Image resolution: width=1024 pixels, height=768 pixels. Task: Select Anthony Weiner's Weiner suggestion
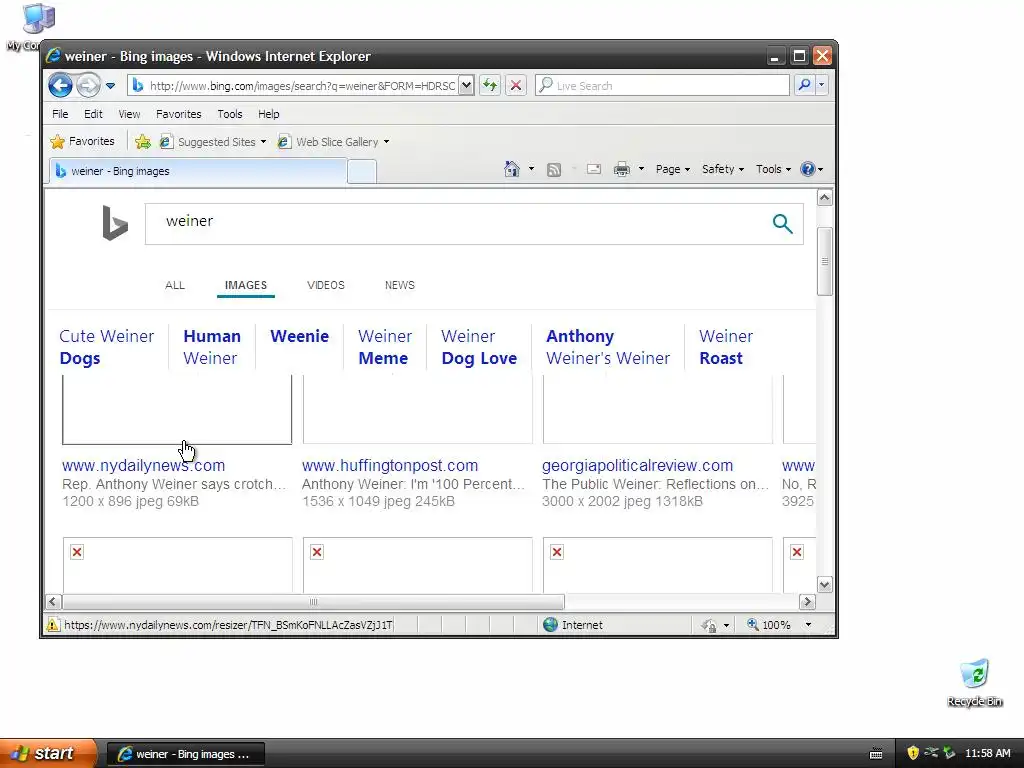(x=608, y=347)
